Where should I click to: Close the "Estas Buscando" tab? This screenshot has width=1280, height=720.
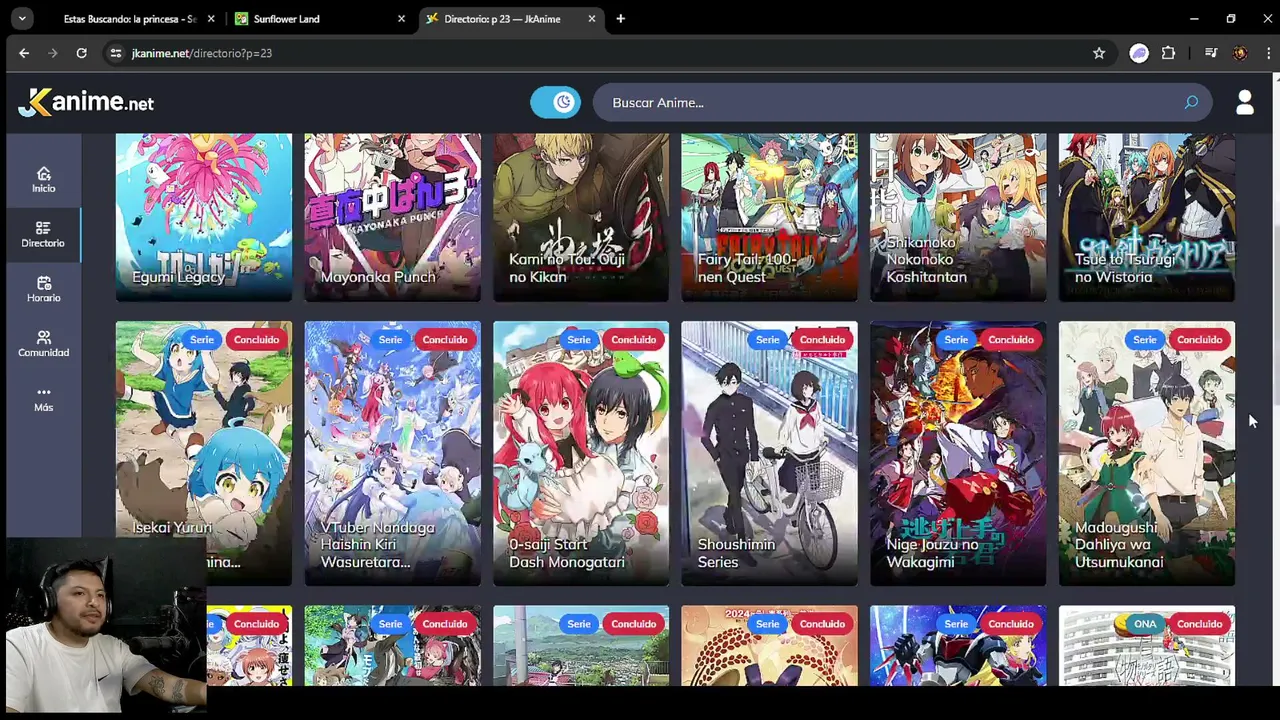(x=212, y=18)
